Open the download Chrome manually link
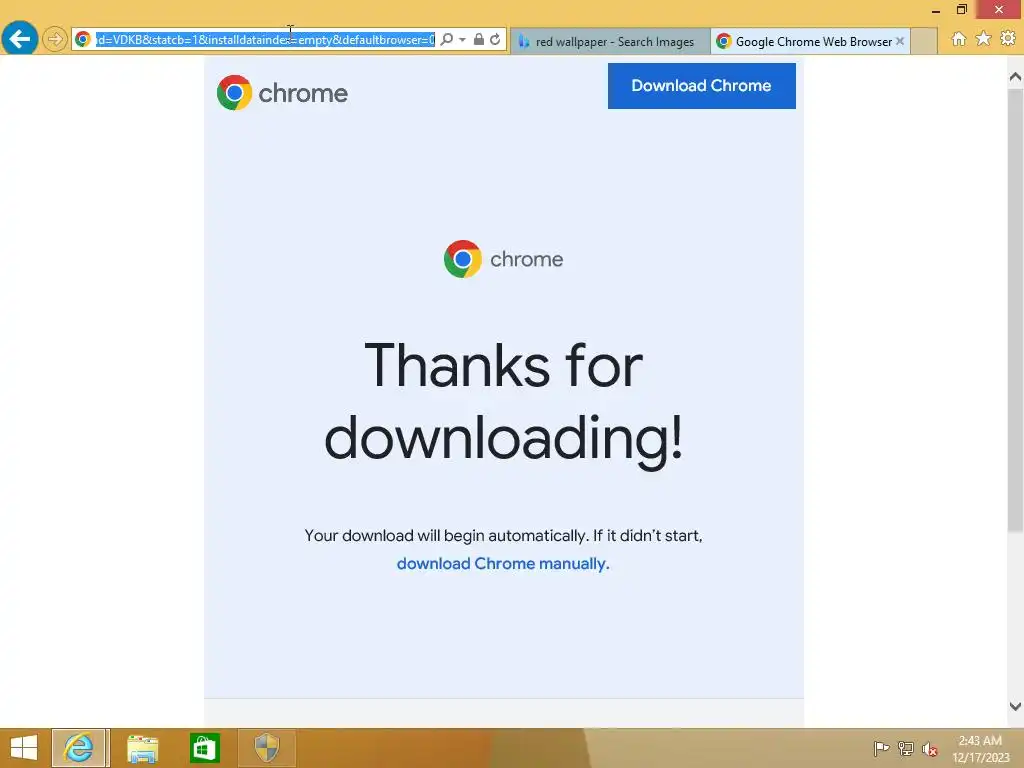Screen dimensions: 1024x768 (503, 564)
